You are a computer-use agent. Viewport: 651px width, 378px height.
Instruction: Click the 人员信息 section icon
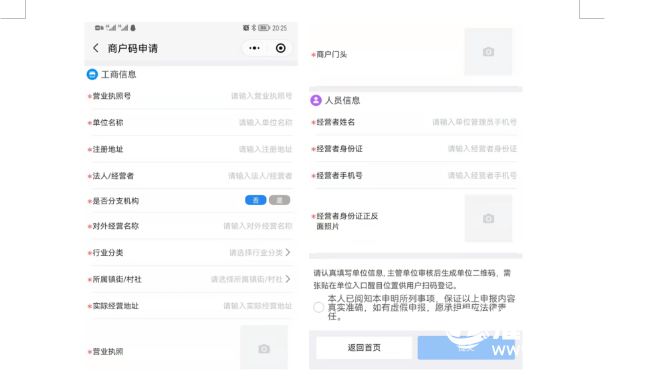click(x=316, y=100)
